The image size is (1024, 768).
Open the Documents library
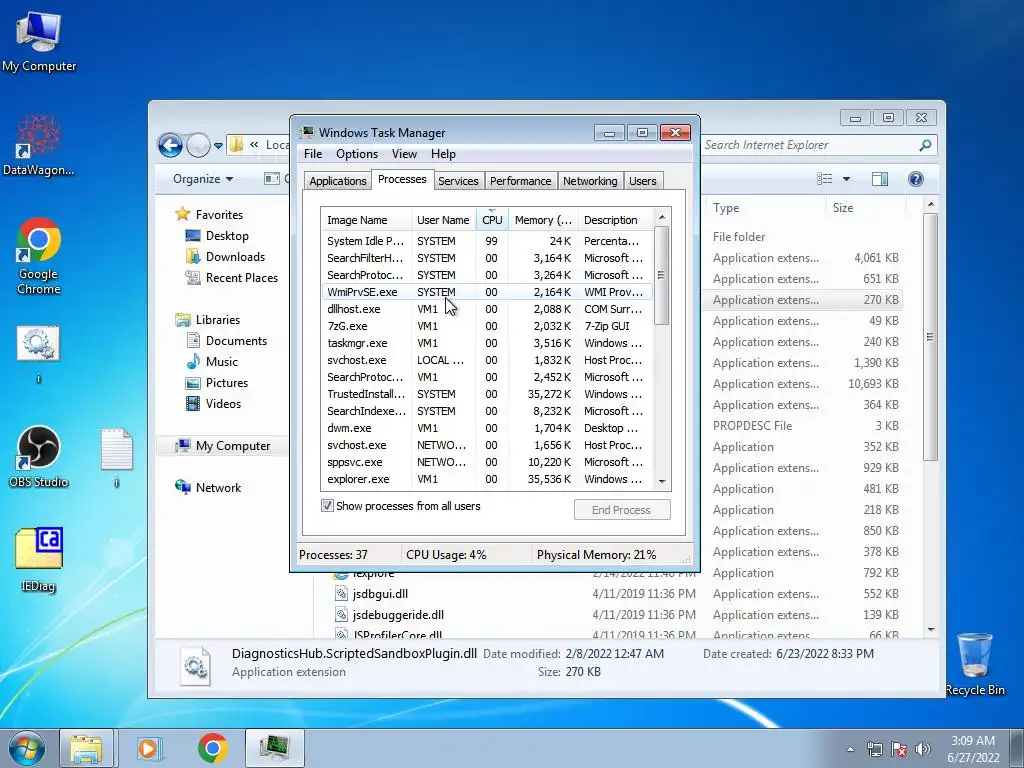tap(227, 341)
